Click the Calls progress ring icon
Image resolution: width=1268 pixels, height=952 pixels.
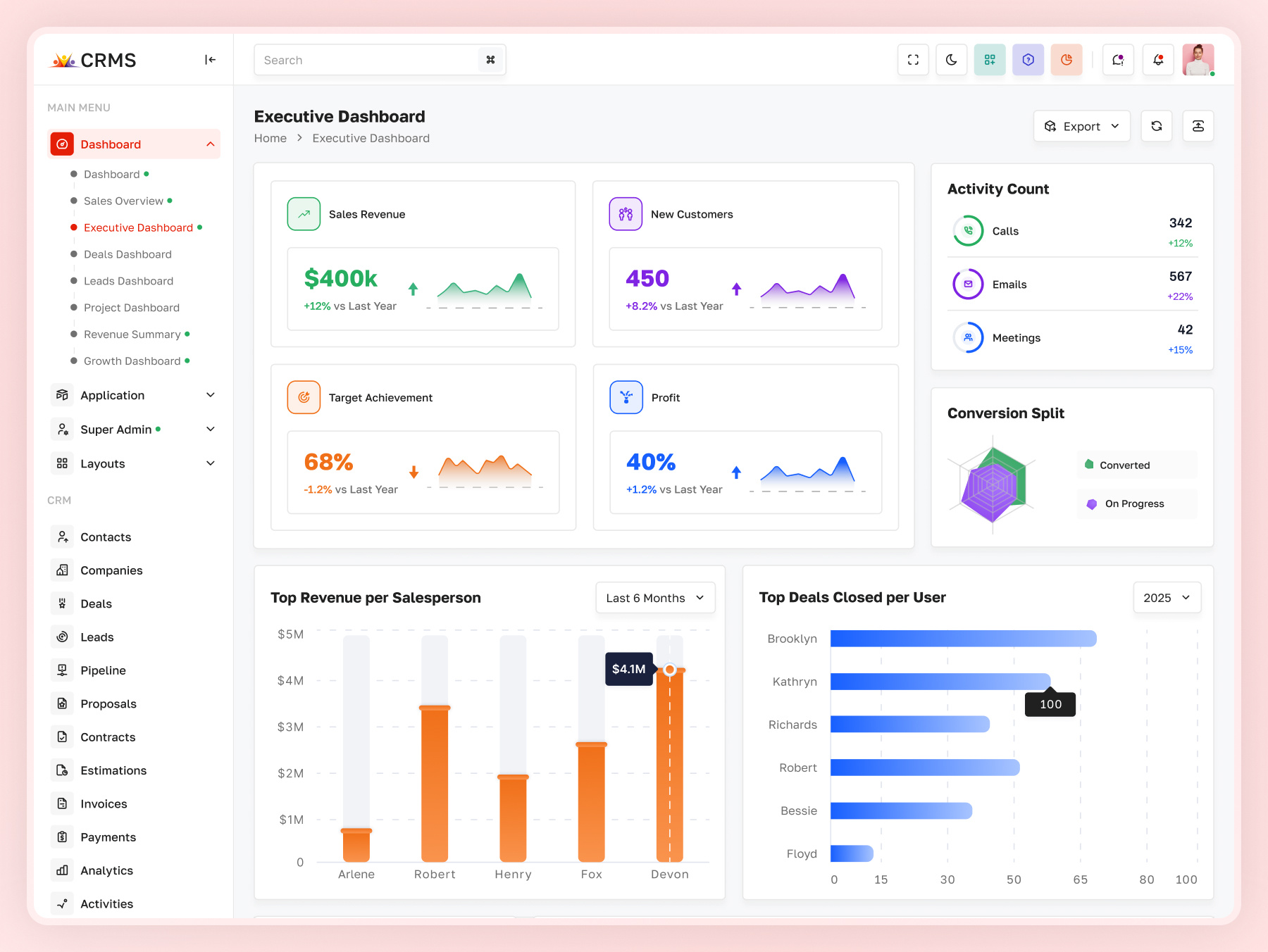968,230
